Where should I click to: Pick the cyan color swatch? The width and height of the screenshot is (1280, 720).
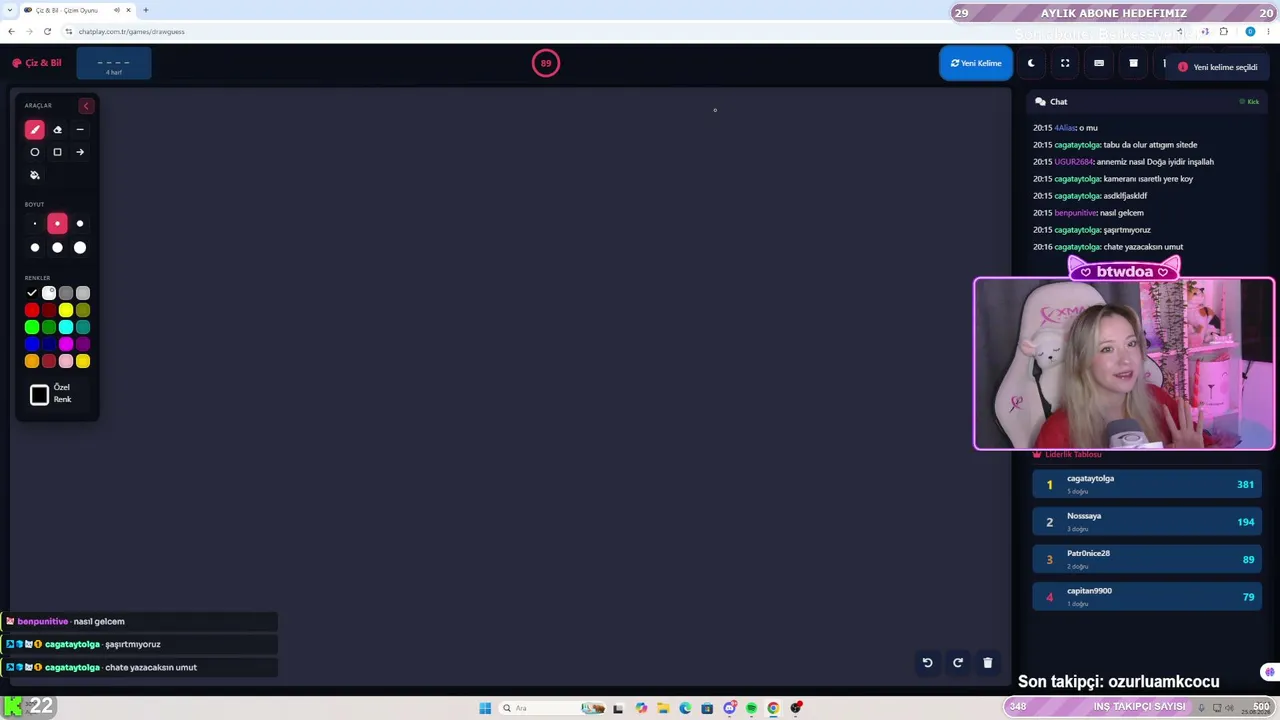coord(66,327)
